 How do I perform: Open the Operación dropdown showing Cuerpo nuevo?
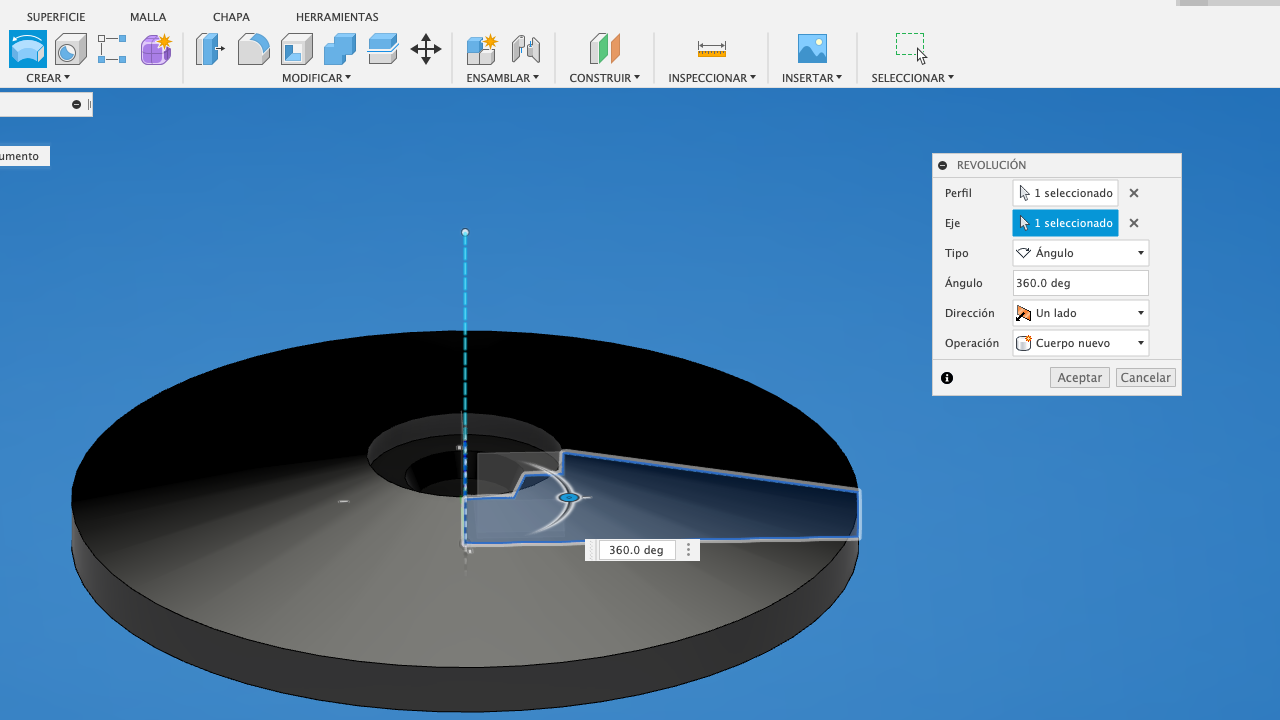1080,343
